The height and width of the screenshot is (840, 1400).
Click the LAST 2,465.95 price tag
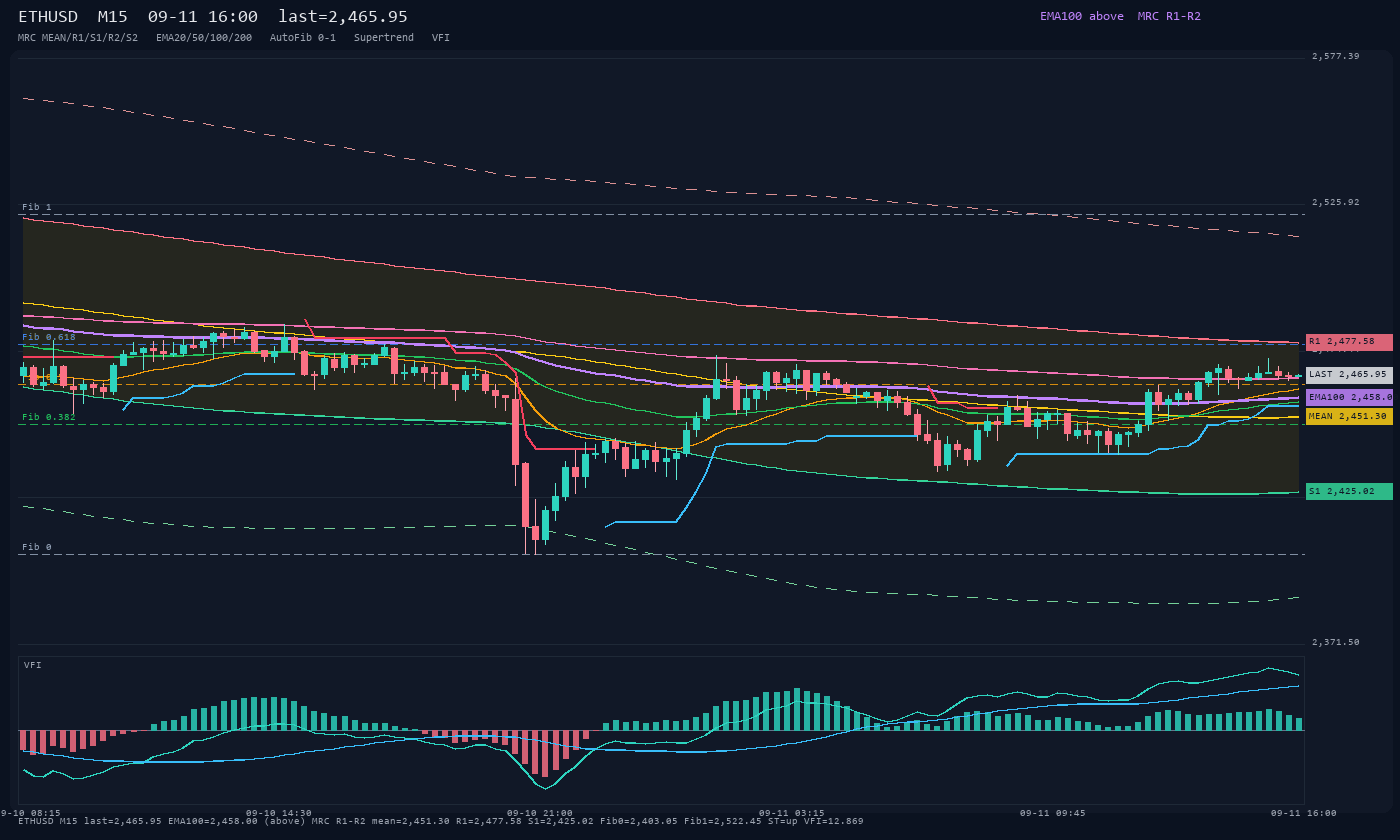pos(1349,375)
